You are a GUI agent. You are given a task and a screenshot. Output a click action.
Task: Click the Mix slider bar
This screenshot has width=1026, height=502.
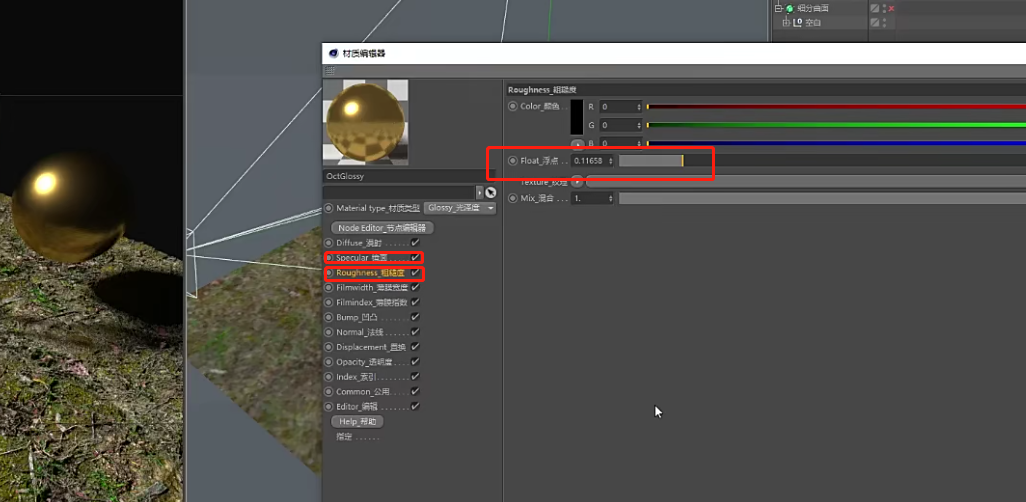pos(823,198)
